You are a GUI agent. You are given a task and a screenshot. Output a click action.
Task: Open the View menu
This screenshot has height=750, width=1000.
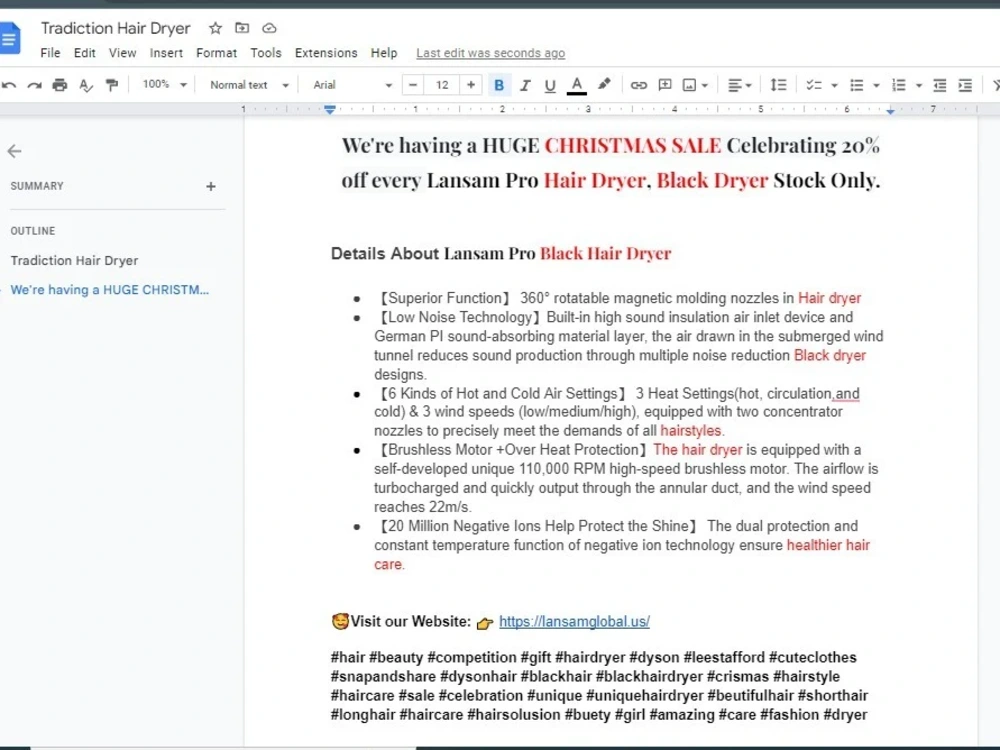point(122,53)
